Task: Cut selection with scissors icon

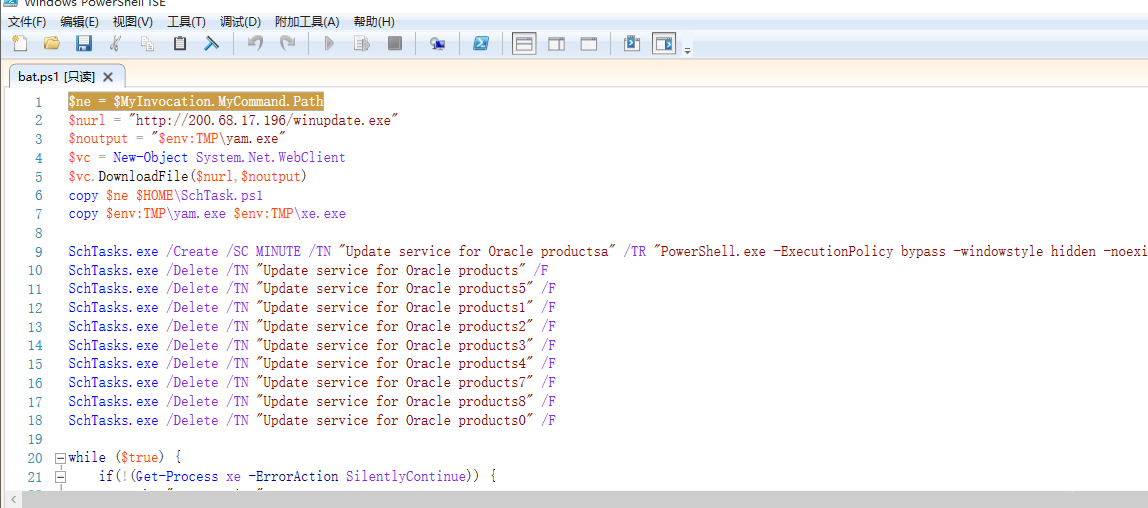Action: [x=115, y=44]
